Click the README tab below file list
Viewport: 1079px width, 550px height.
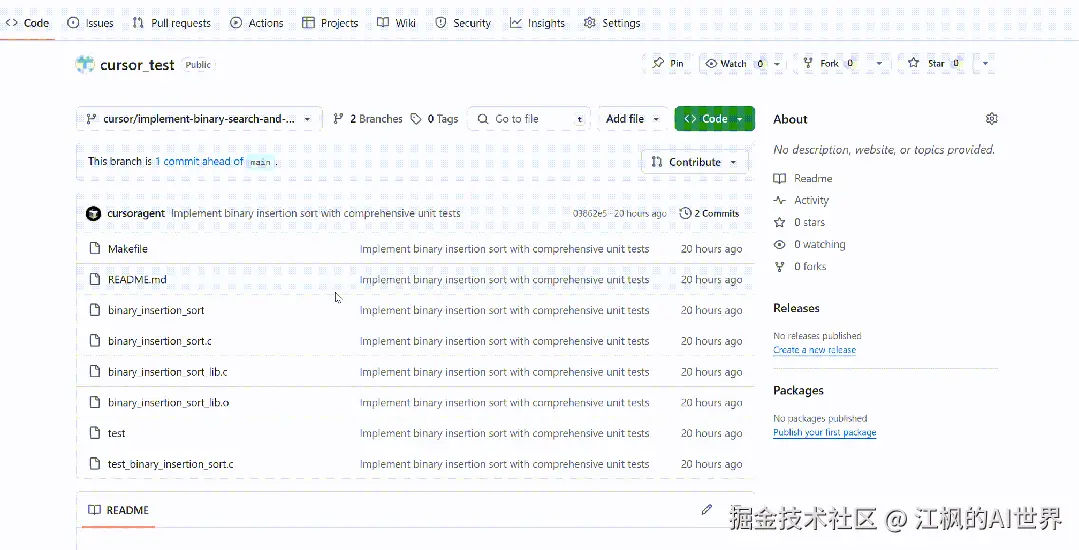(x=118, y=510)
